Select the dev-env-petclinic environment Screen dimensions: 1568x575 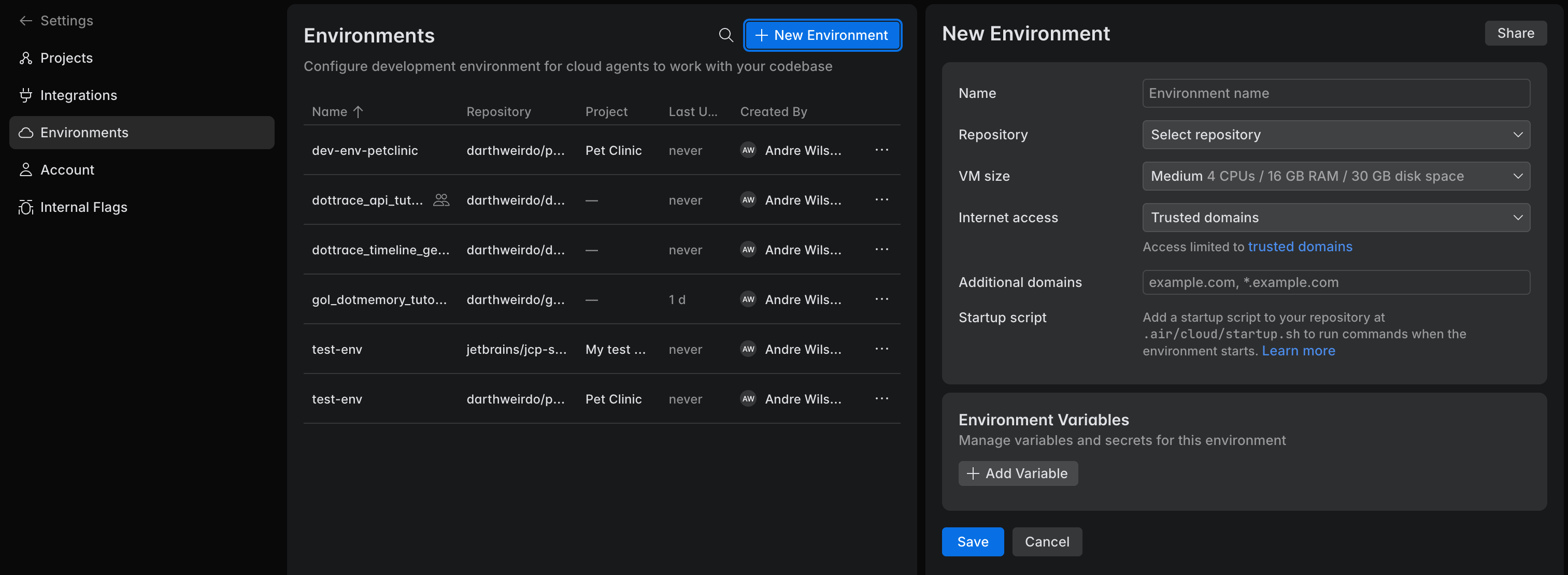(x=365, y=150)
